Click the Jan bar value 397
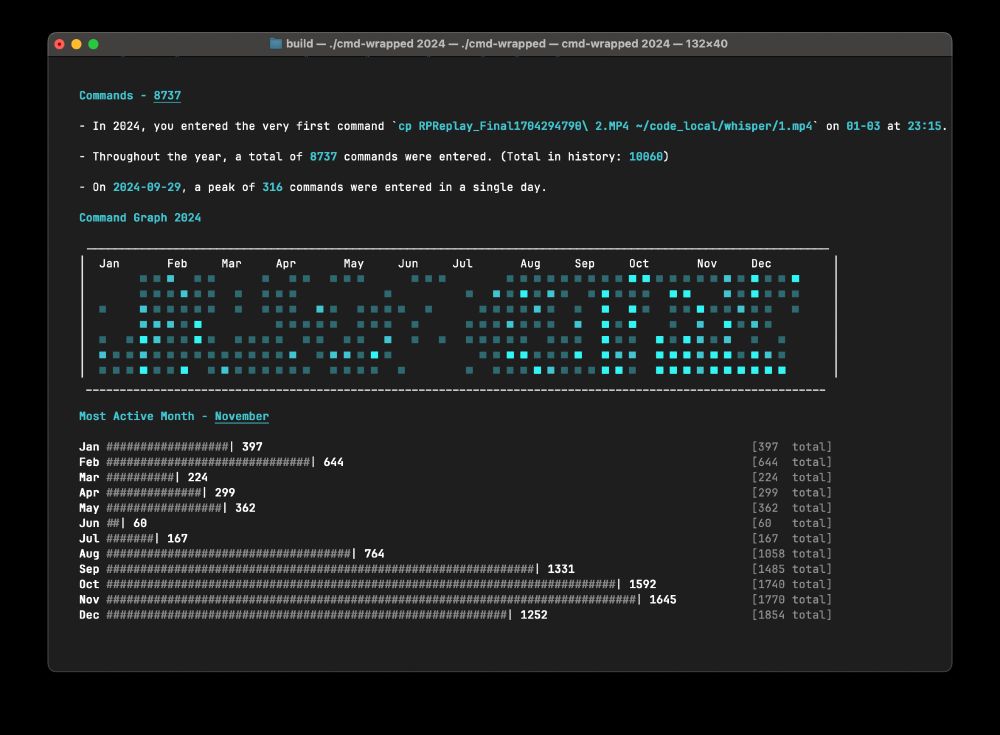1000x735 pixels. (x=252, y=447)
